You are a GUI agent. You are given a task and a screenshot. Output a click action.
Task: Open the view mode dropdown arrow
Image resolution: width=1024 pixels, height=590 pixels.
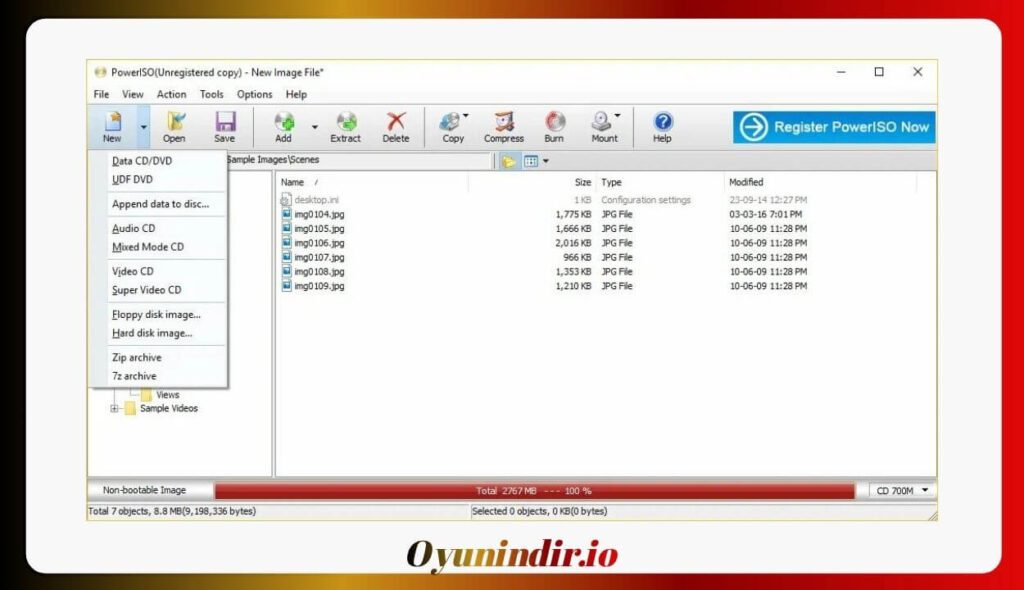click(x=546, y=161)
